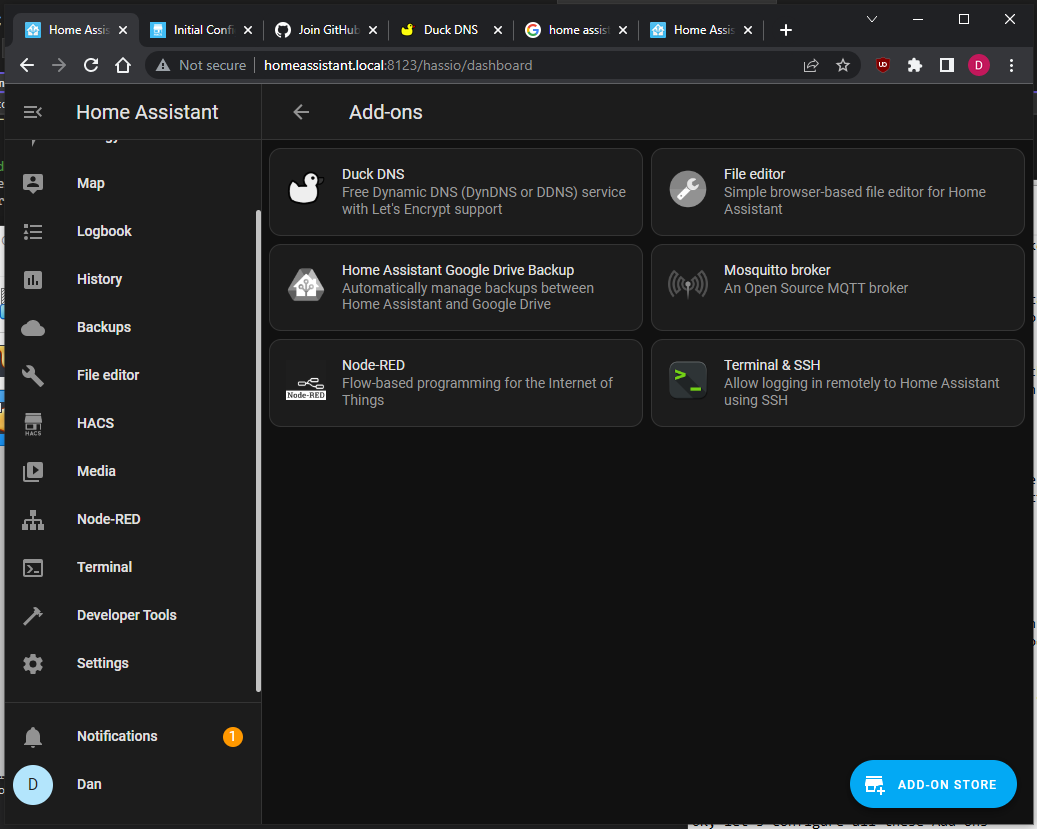The height and width of the screenshot is (829, 1037).
Task: Switch to the Initial Config tab
Action: 201,30
